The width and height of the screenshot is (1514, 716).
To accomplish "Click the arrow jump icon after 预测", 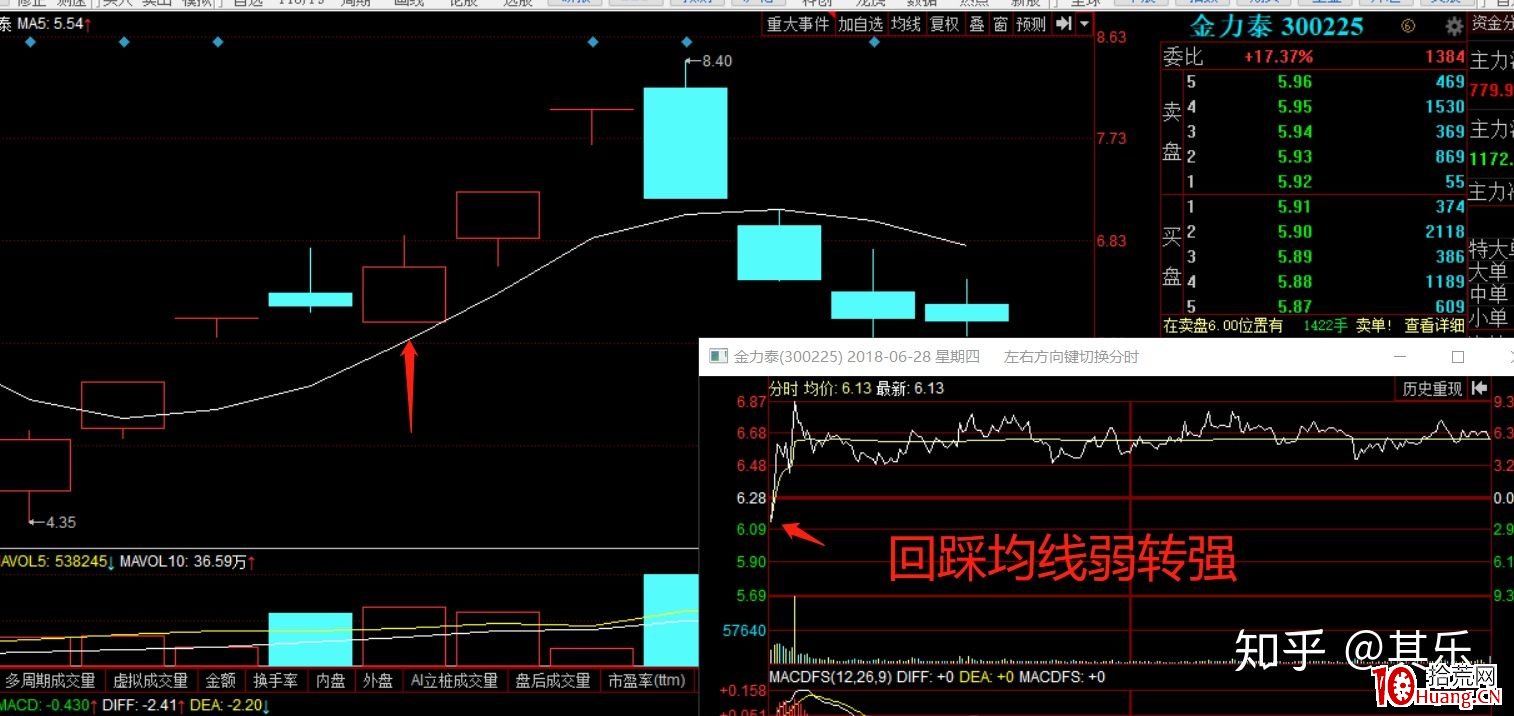I will (1062, 24).
